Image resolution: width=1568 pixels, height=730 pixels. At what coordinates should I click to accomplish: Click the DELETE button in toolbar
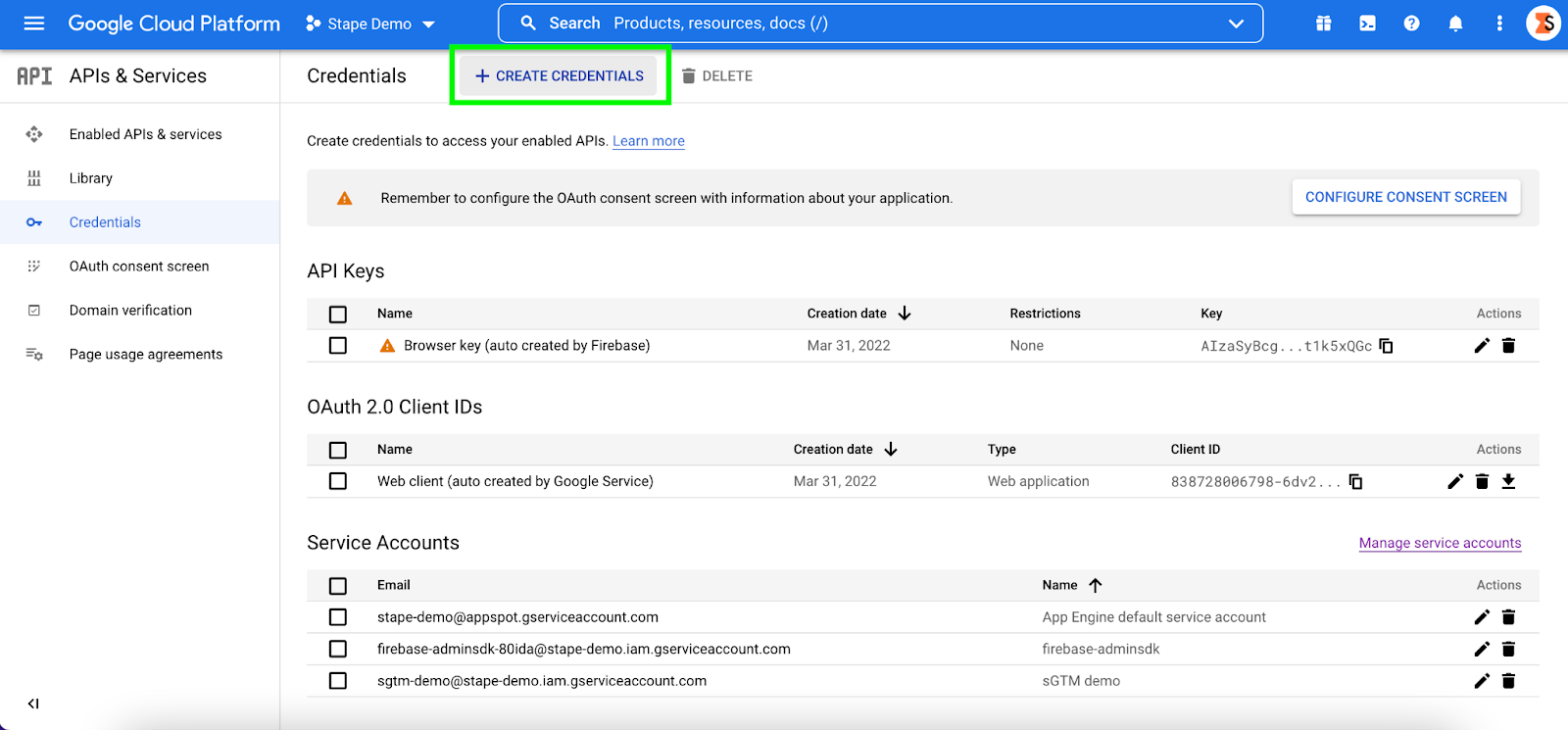[x=717, y=75]
